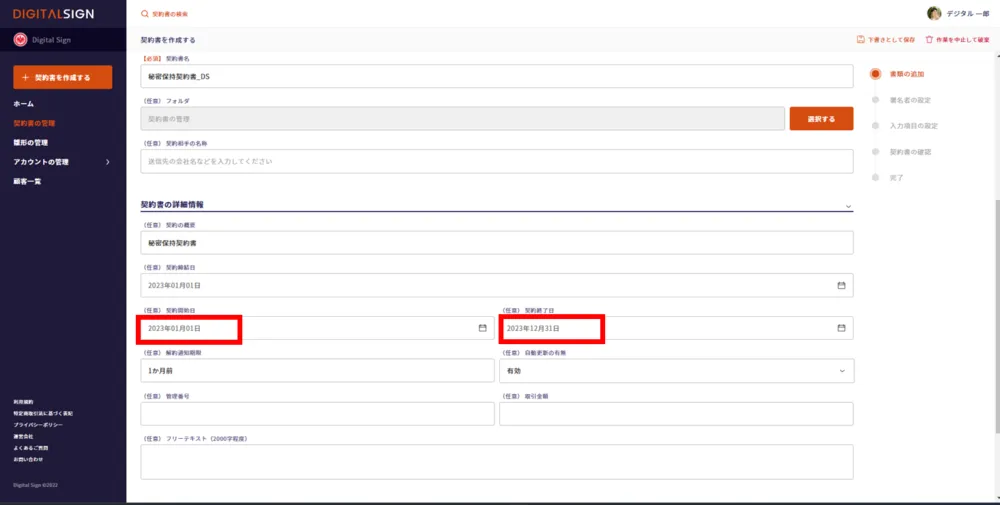Collapse the 契約書の詳細情報 section
Screen dimensions: 1000x505
848,206
